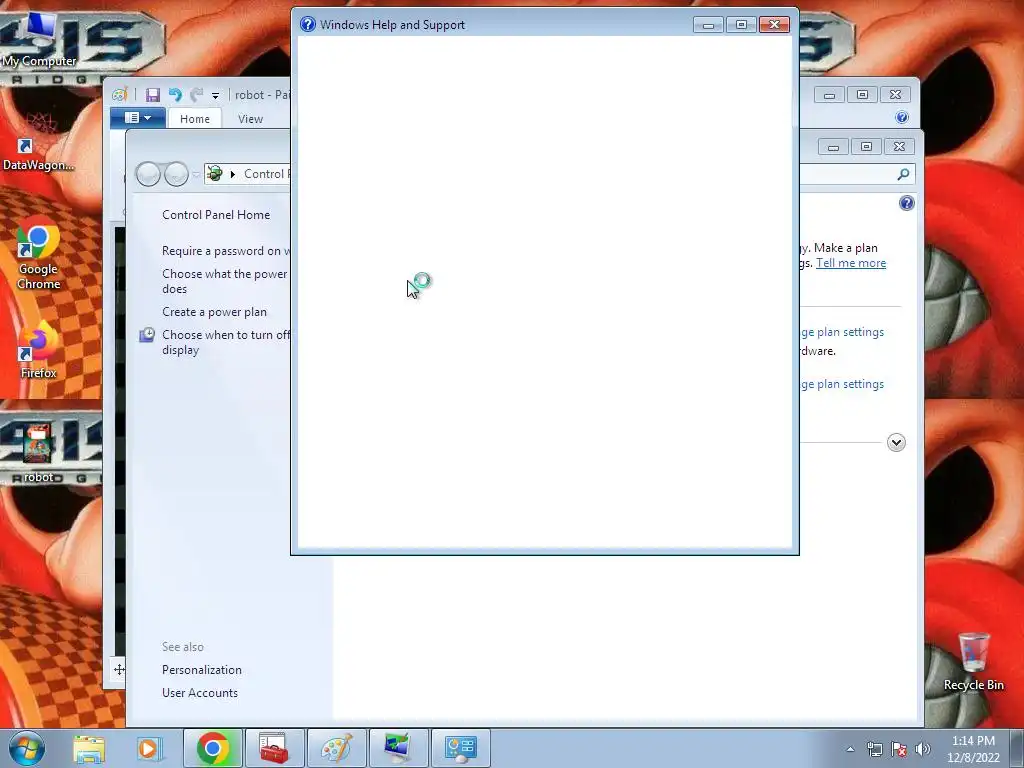Click the Control Panel Back button

pyautogui.click(x=148, y=174)
